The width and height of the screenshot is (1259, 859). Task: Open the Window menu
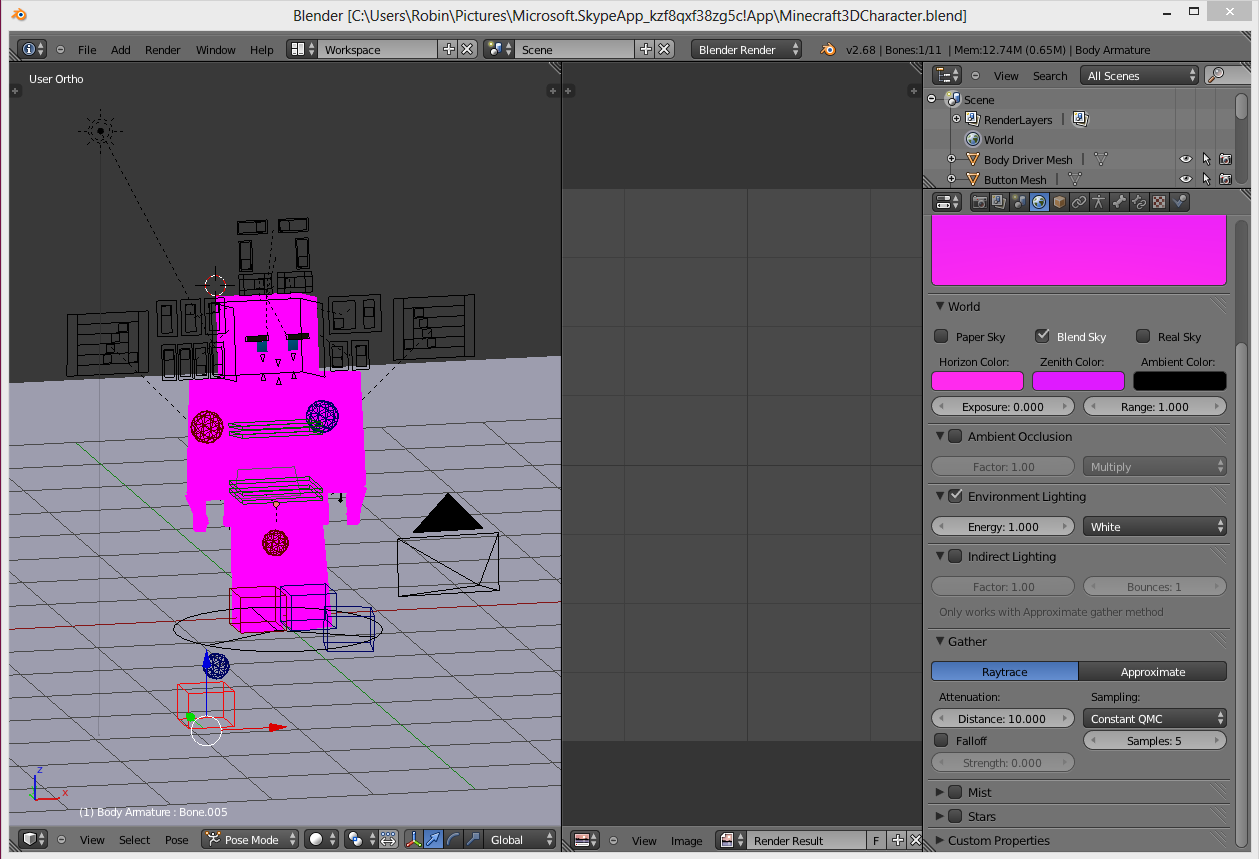(215, 50)
